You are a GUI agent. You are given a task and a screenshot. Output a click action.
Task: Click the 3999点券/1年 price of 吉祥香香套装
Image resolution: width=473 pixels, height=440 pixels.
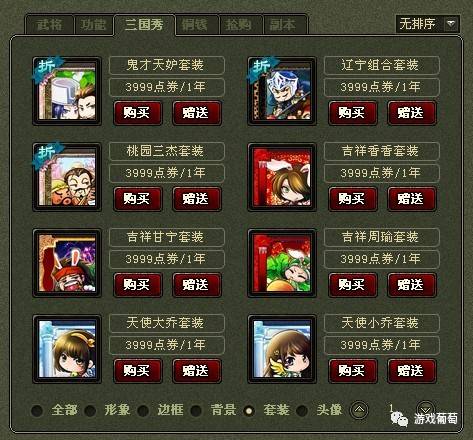[381, 173]
